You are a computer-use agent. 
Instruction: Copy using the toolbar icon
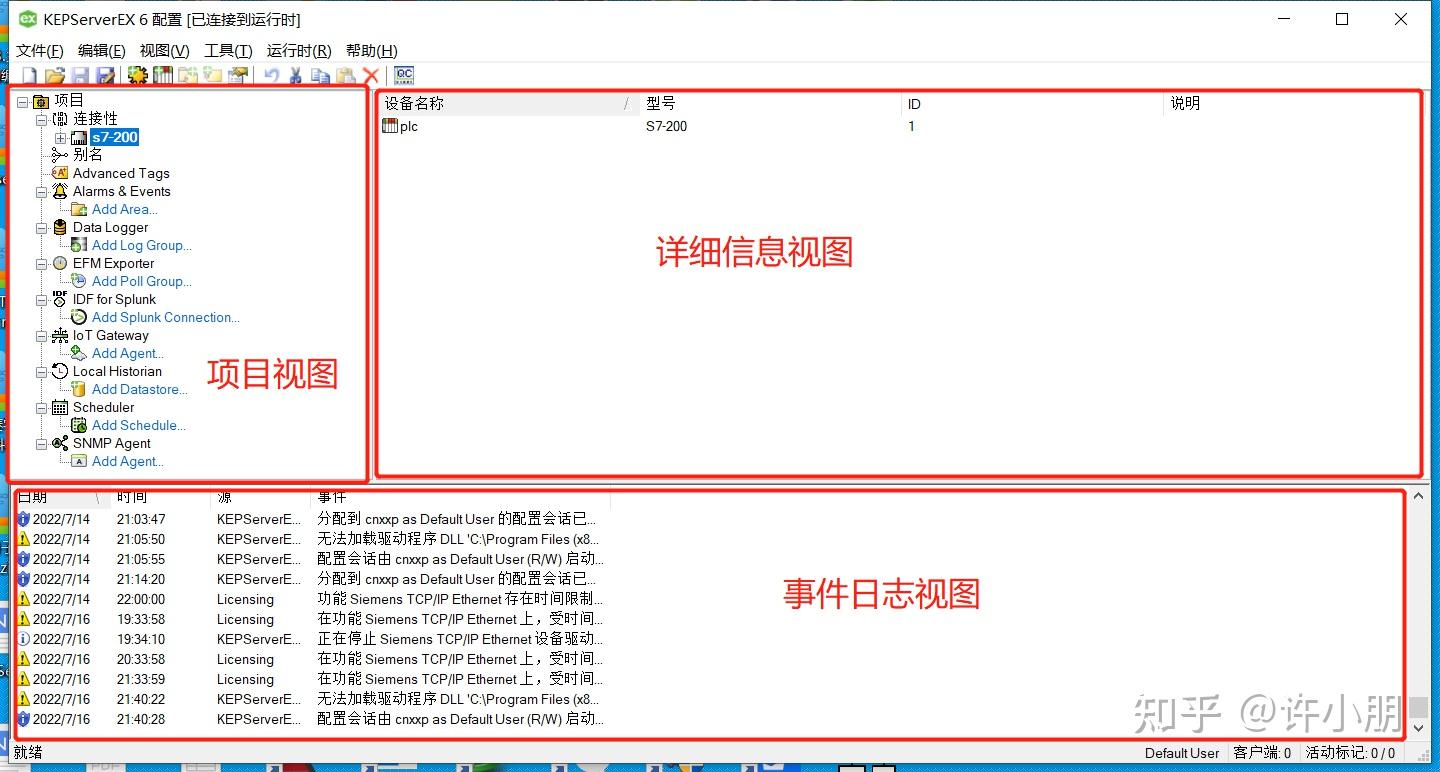click(x=321, y=75)
